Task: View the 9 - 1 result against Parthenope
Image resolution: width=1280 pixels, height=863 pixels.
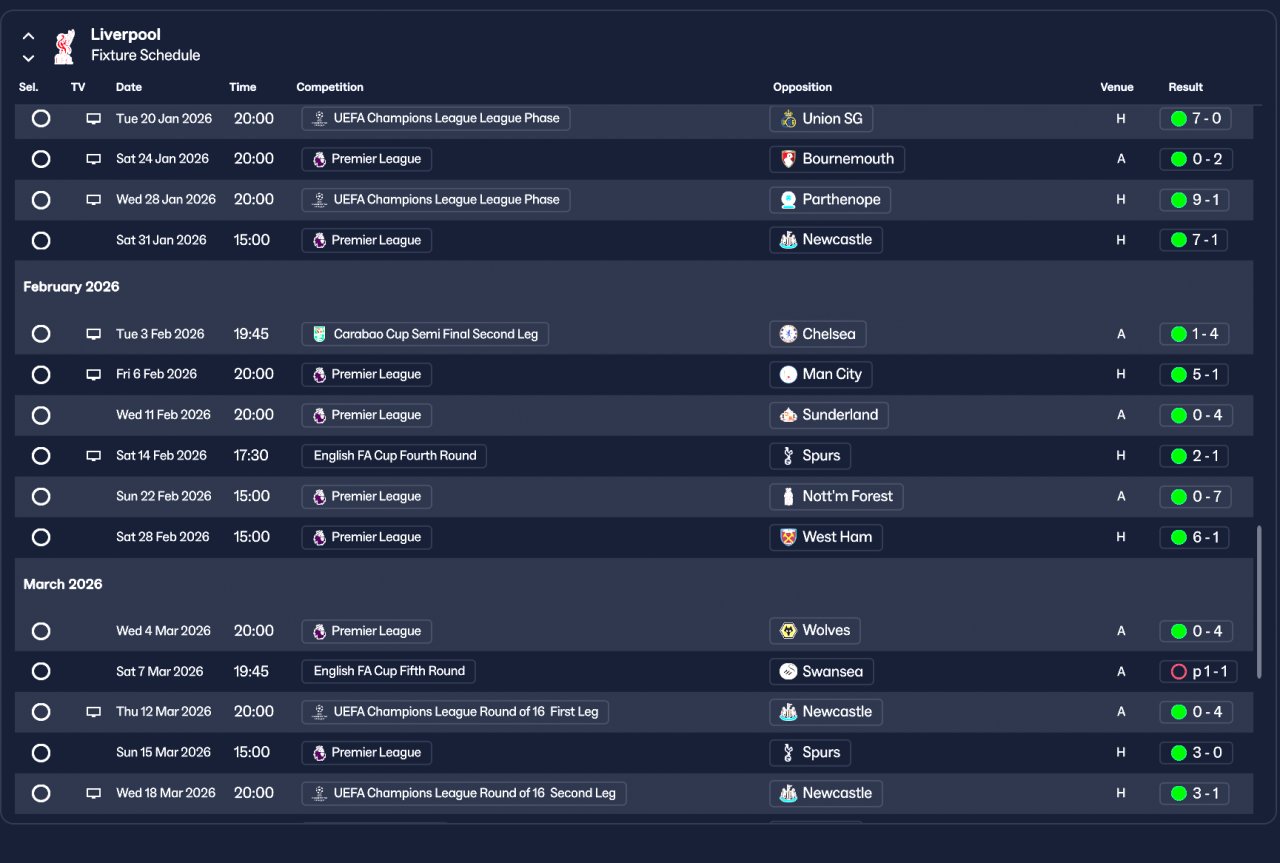Action: click(x=1195, y=200)
